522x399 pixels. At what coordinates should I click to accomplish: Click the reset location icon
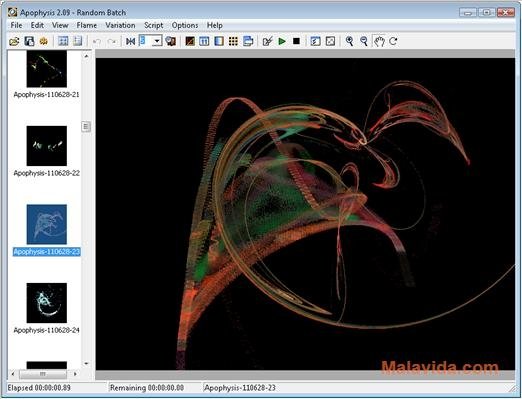point(130,41)
